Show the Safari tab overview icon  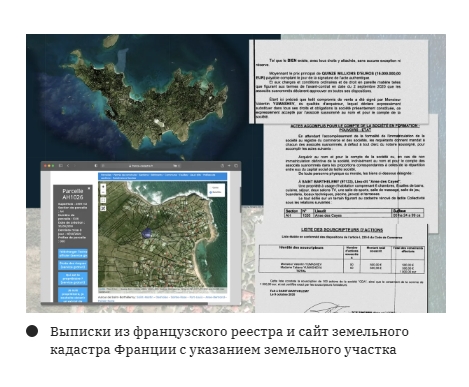click(236, 166)
